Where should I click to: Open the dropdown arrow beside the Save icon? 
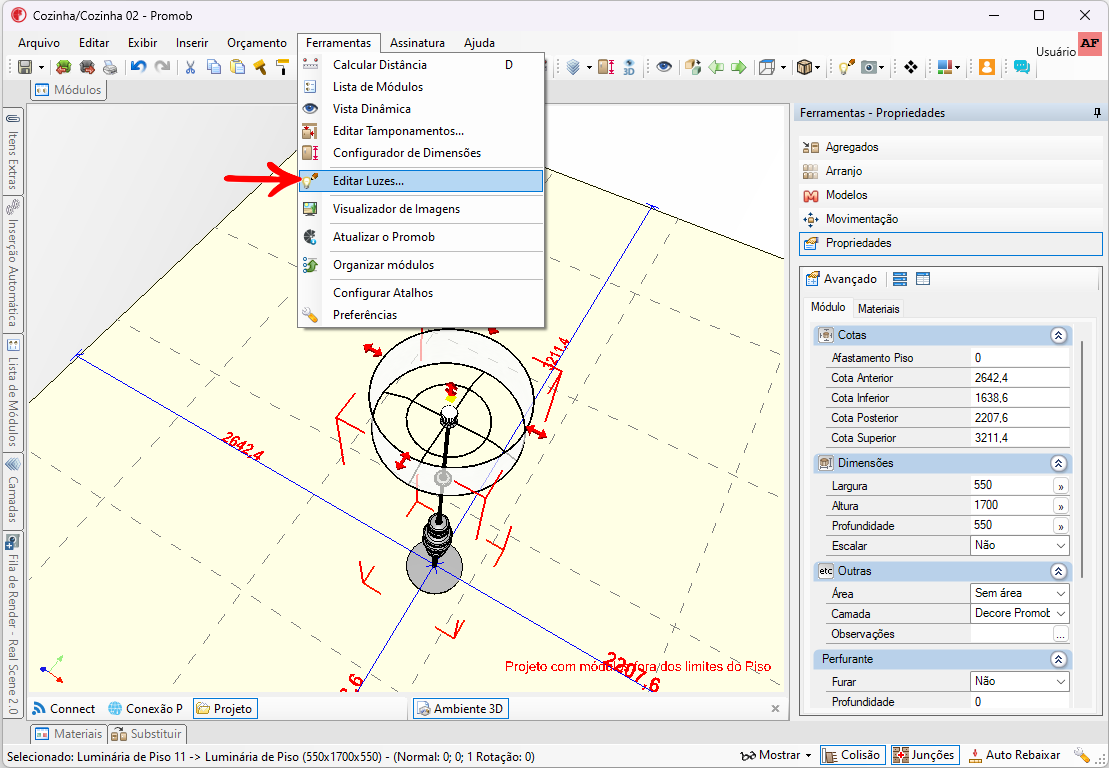coord(42,68)
